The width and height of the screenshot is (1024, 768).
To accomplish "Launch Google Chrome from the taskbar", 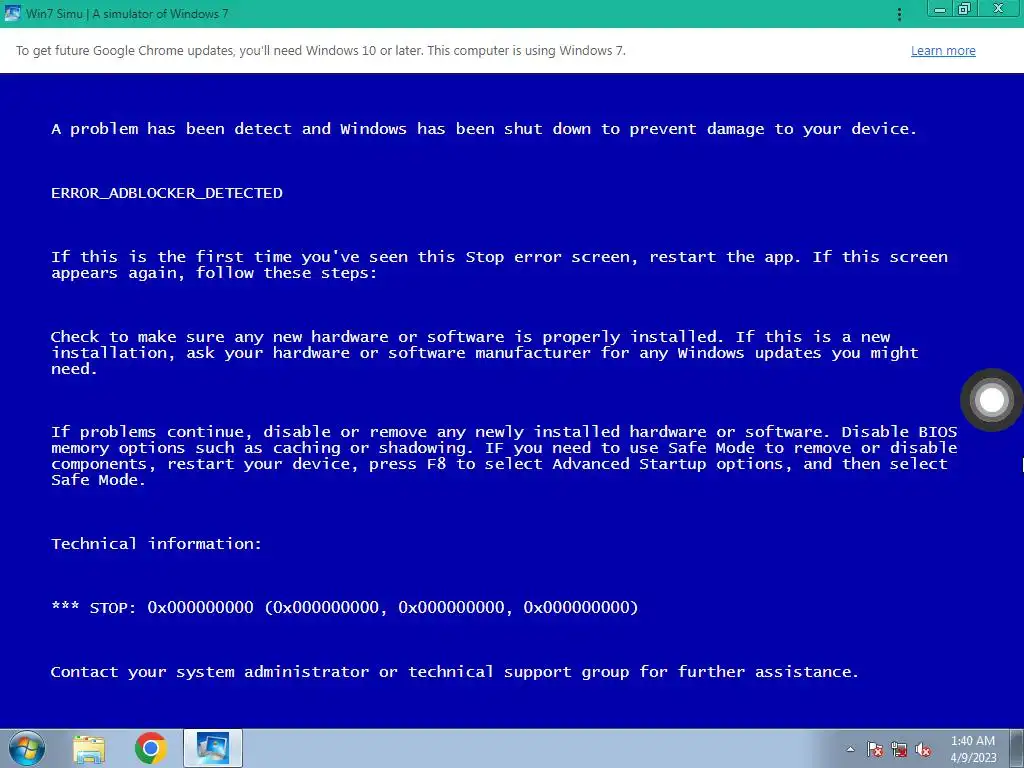I will [x=151, y=748].
